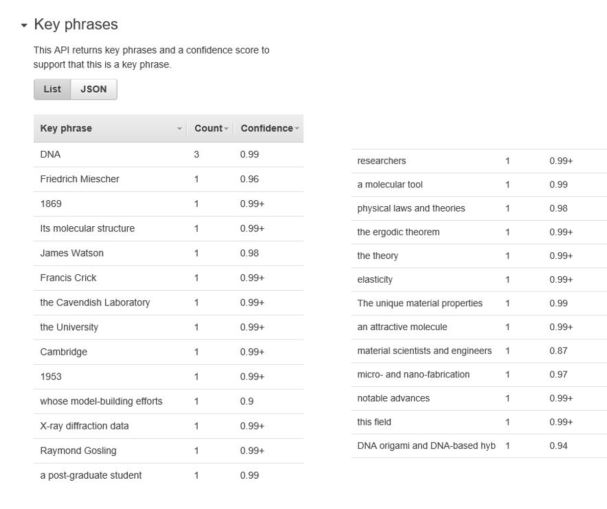This screenshot has height=509, width=607.
Task: Click sort arrow beside Confidence header
Action: pyautogui.click(x=297, y=129)
